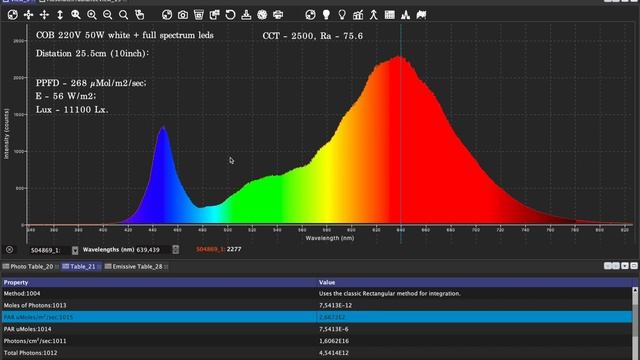
Task: Click the plain magnifier zoom icon
Action: click(x=123, y=15)
